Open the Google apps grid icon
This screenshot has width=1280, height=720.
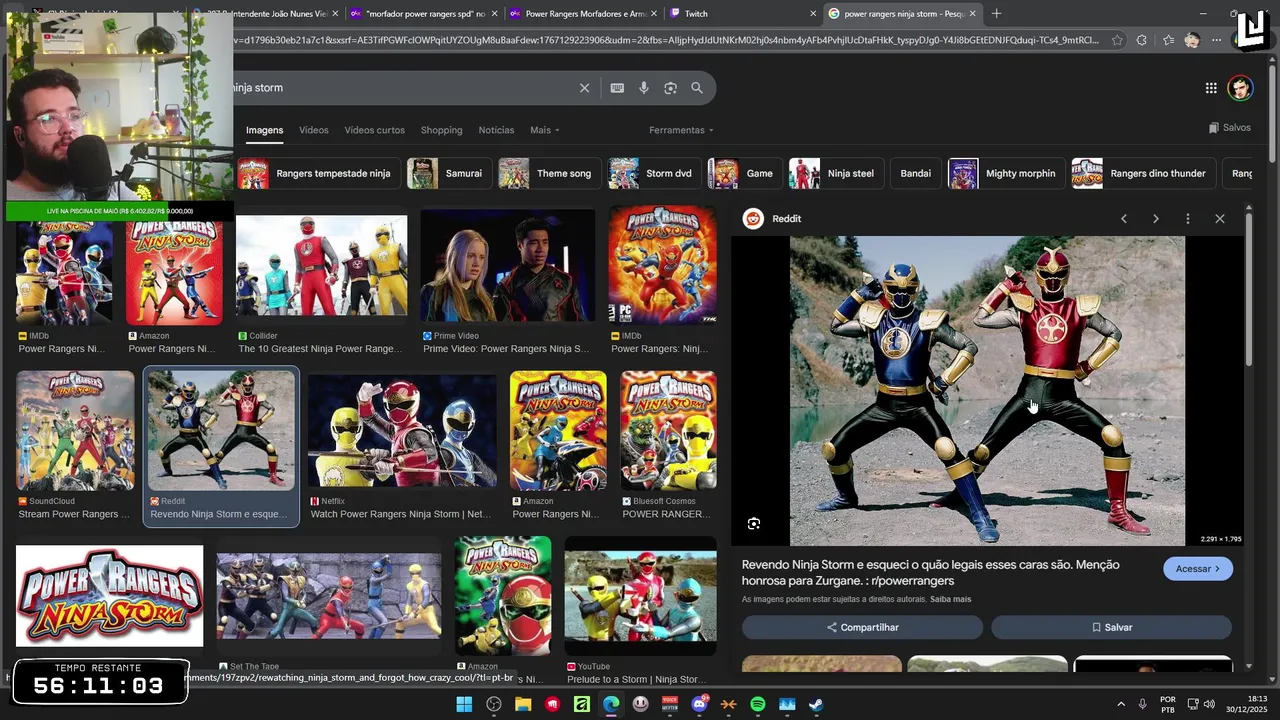point(1211,88)
